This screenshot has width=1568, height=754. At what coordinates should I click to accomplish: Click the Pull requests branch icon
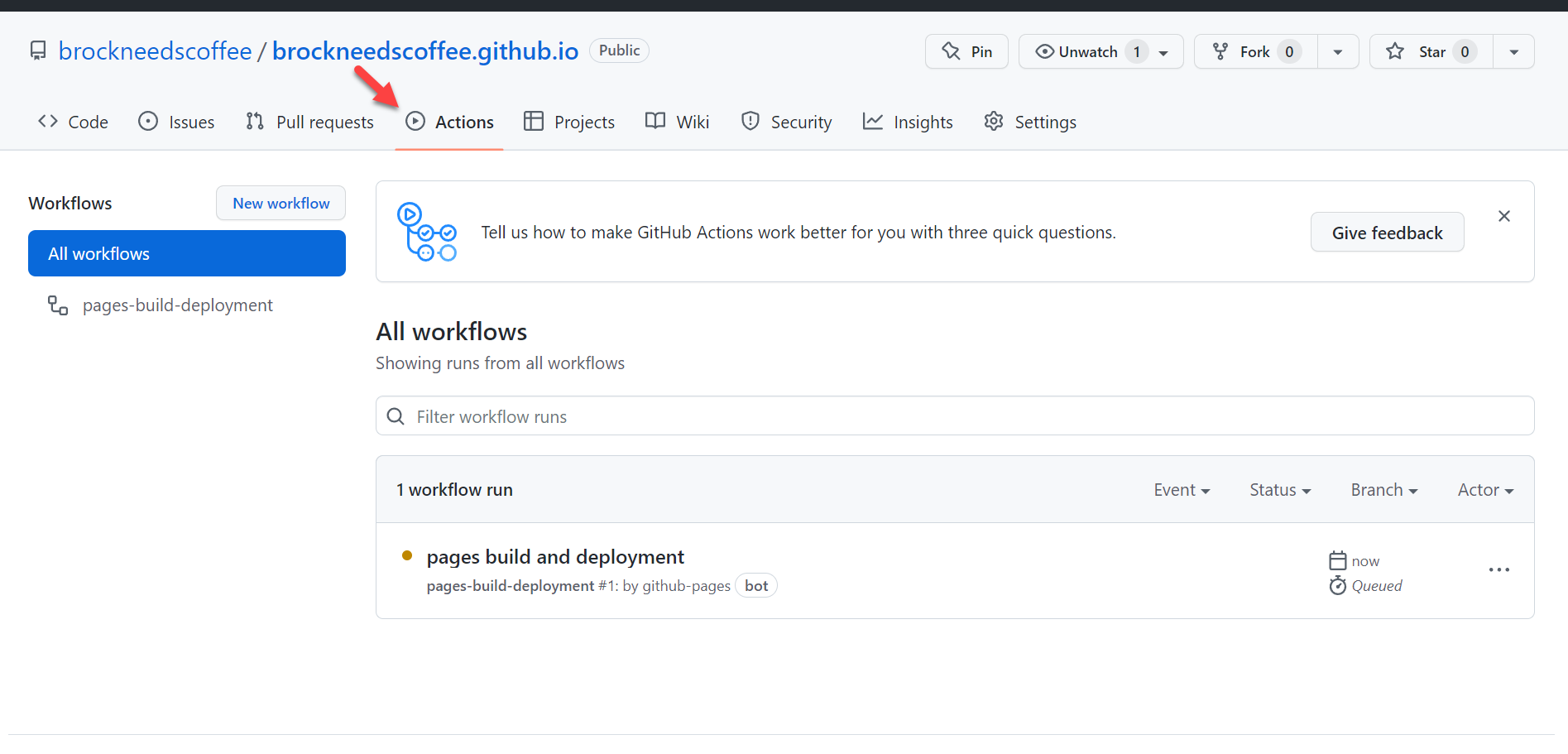click(255, 122)
